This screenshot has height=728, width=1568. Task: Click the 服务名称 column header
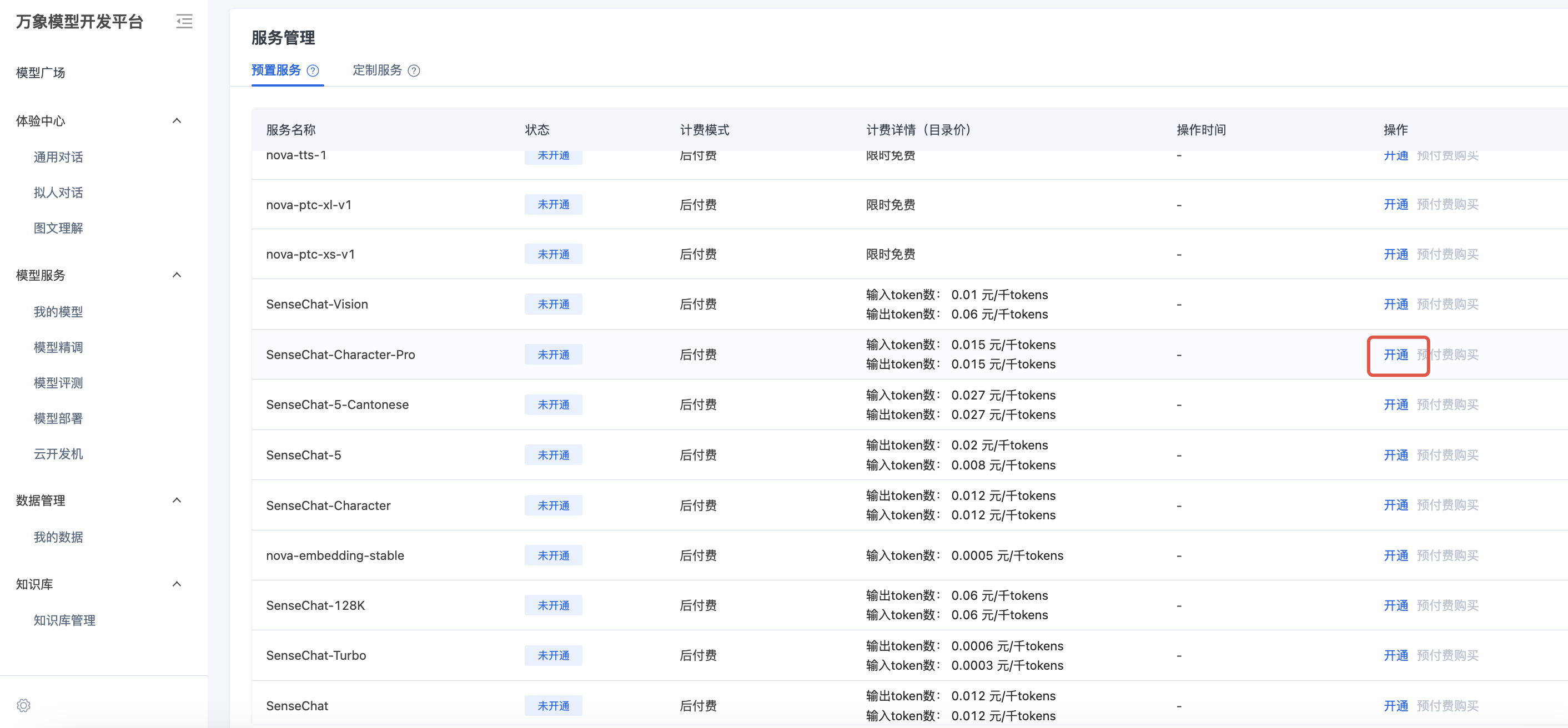(x=291, y=129)
